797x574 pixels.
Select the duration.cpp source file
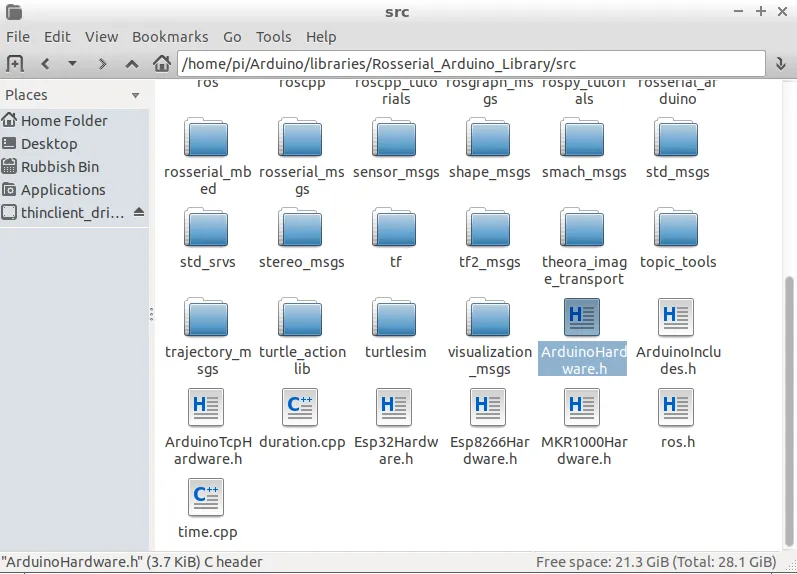[x=301, y=408]
